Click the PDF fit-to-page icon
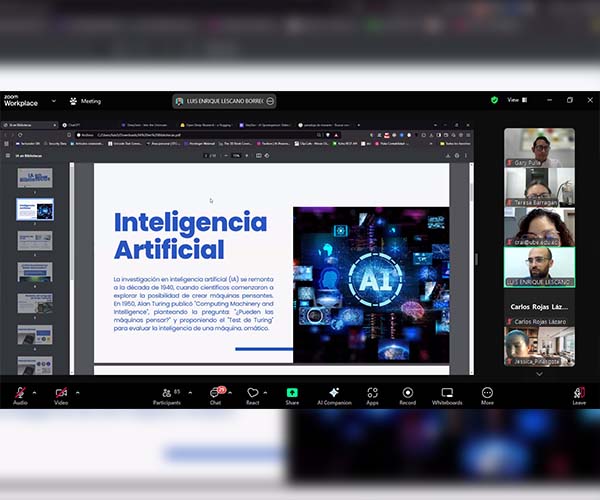This screenshot has height=500, width=600. tap(259, 156)
